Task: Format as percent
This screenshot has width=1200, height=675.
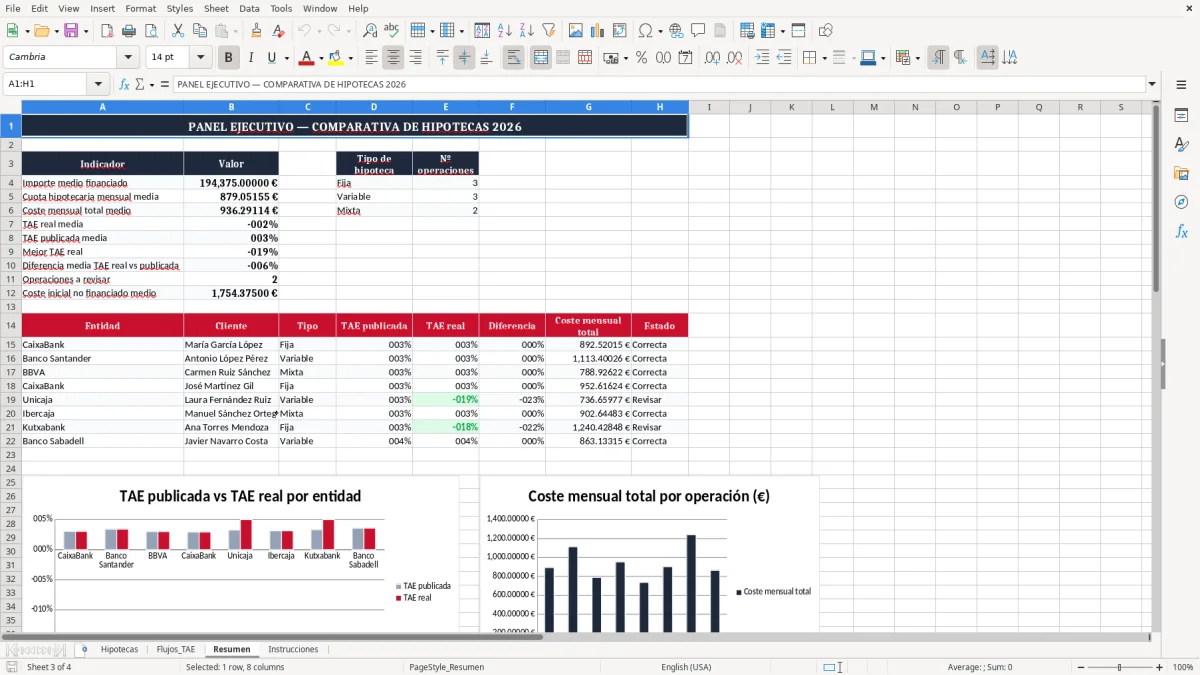Action: point(641,58)
